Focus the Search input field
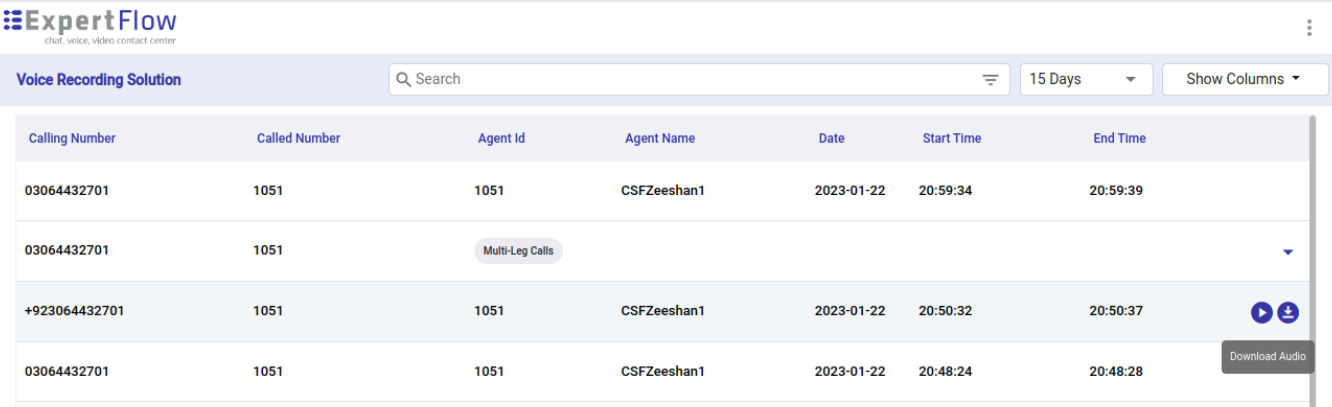The height and width of the screenshot is (407, 1332). pos(690,79)
